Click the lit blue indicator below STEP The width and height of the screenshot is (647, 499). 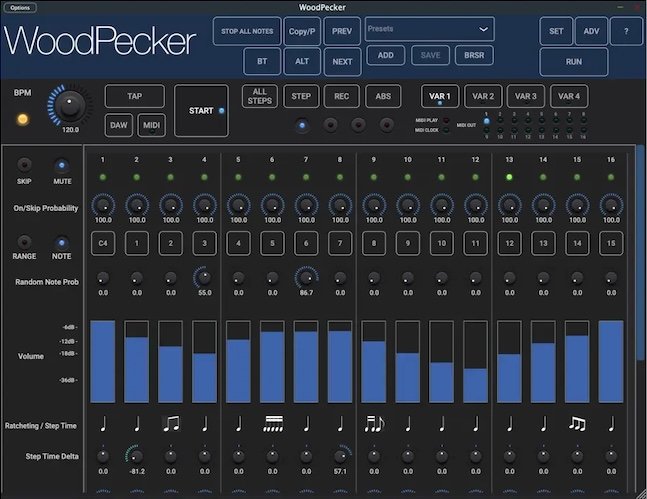click(x=302, y=125)
